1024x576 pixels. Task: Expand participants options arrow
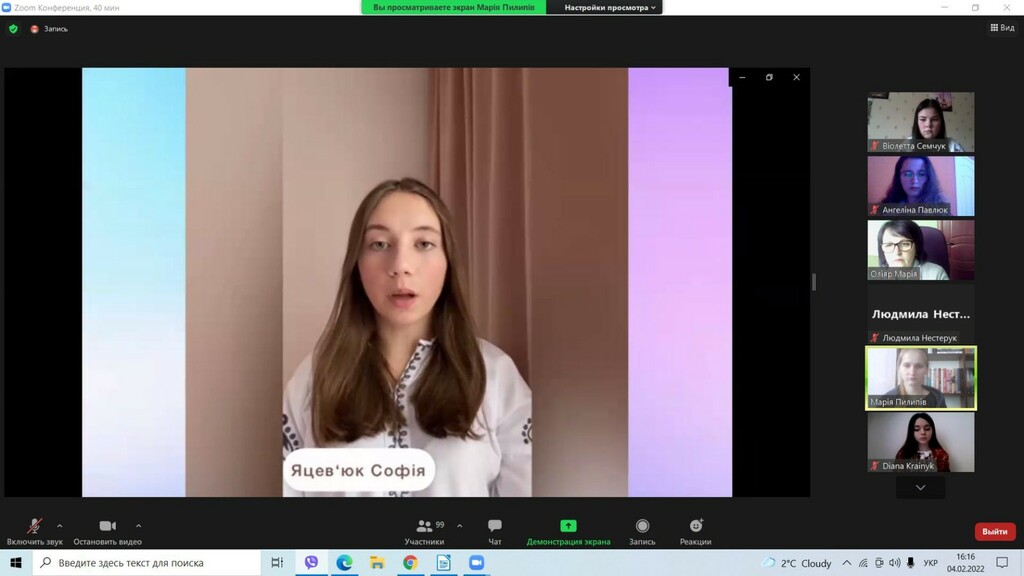tap(460, 525)
